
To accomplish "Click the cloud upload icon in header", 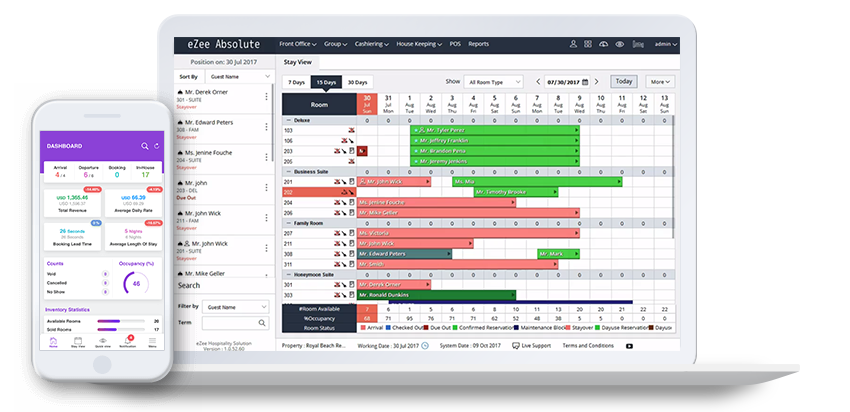I will click(x=602, y=45).
